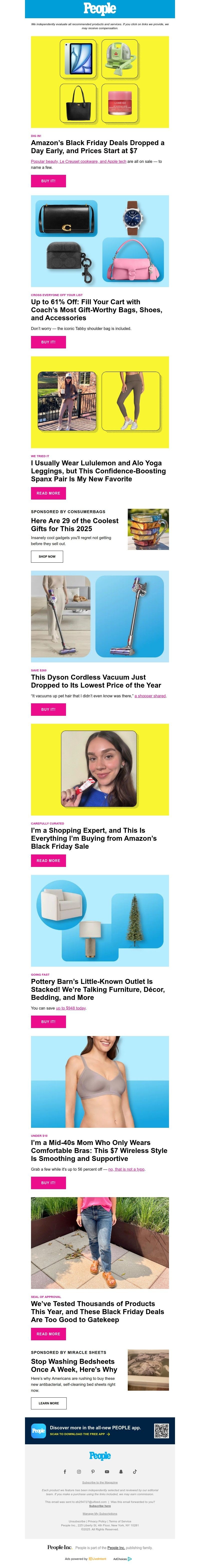
Task: Open the YouTube icon link
Action: pyautogui.click(x=107, y=1471)
